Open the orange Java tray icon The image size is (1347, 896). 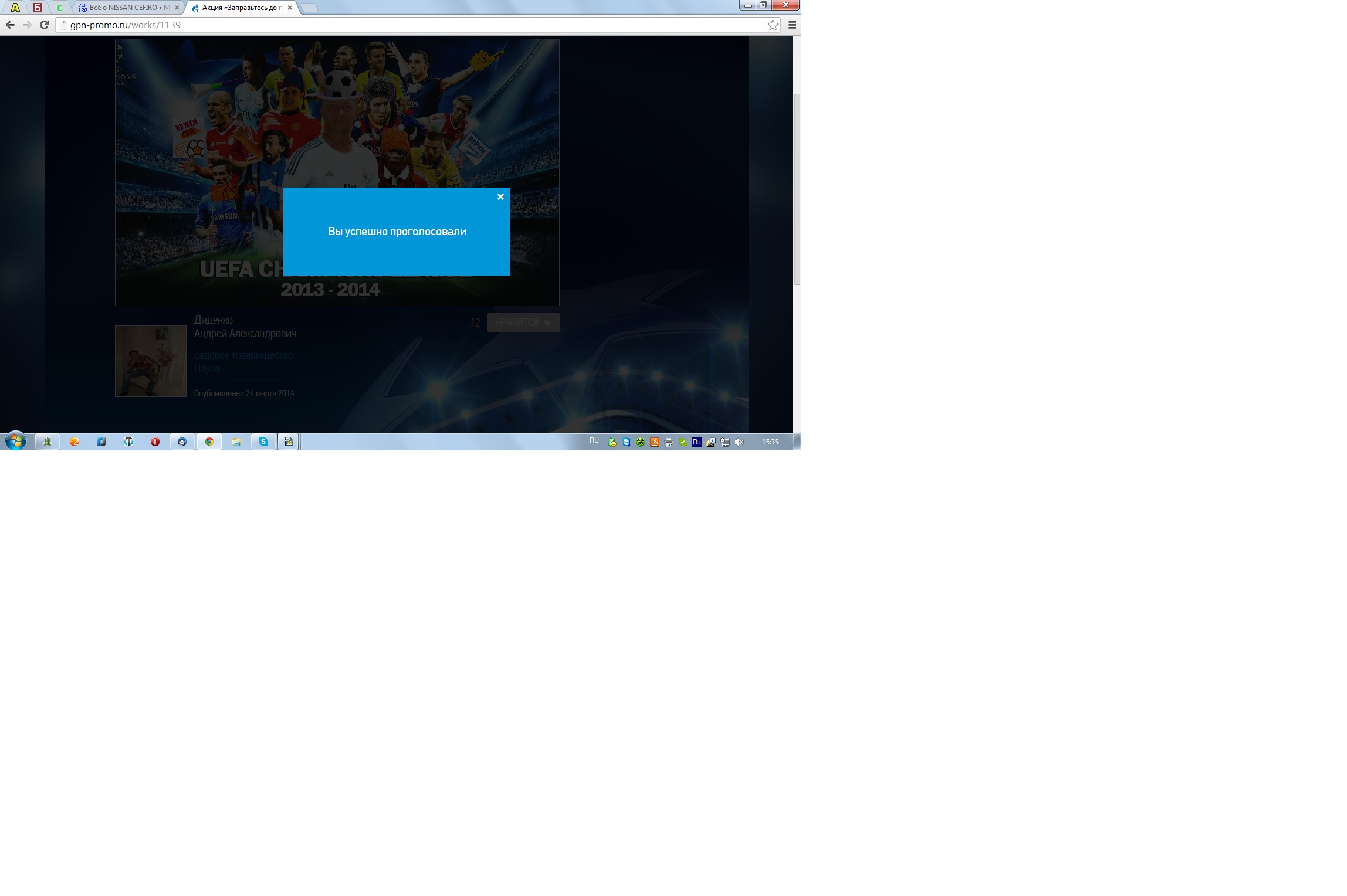pyautogui.click(x=655, y=442)
